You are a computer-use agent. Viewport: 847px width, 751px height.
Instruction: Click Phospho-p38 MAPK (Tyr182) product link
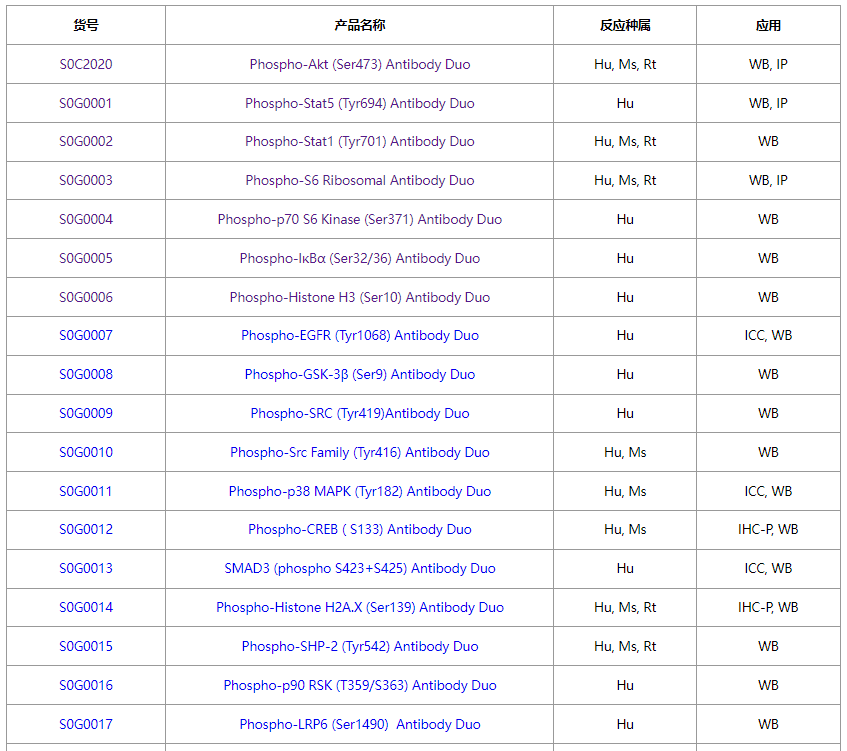click(x=359, y=491)
